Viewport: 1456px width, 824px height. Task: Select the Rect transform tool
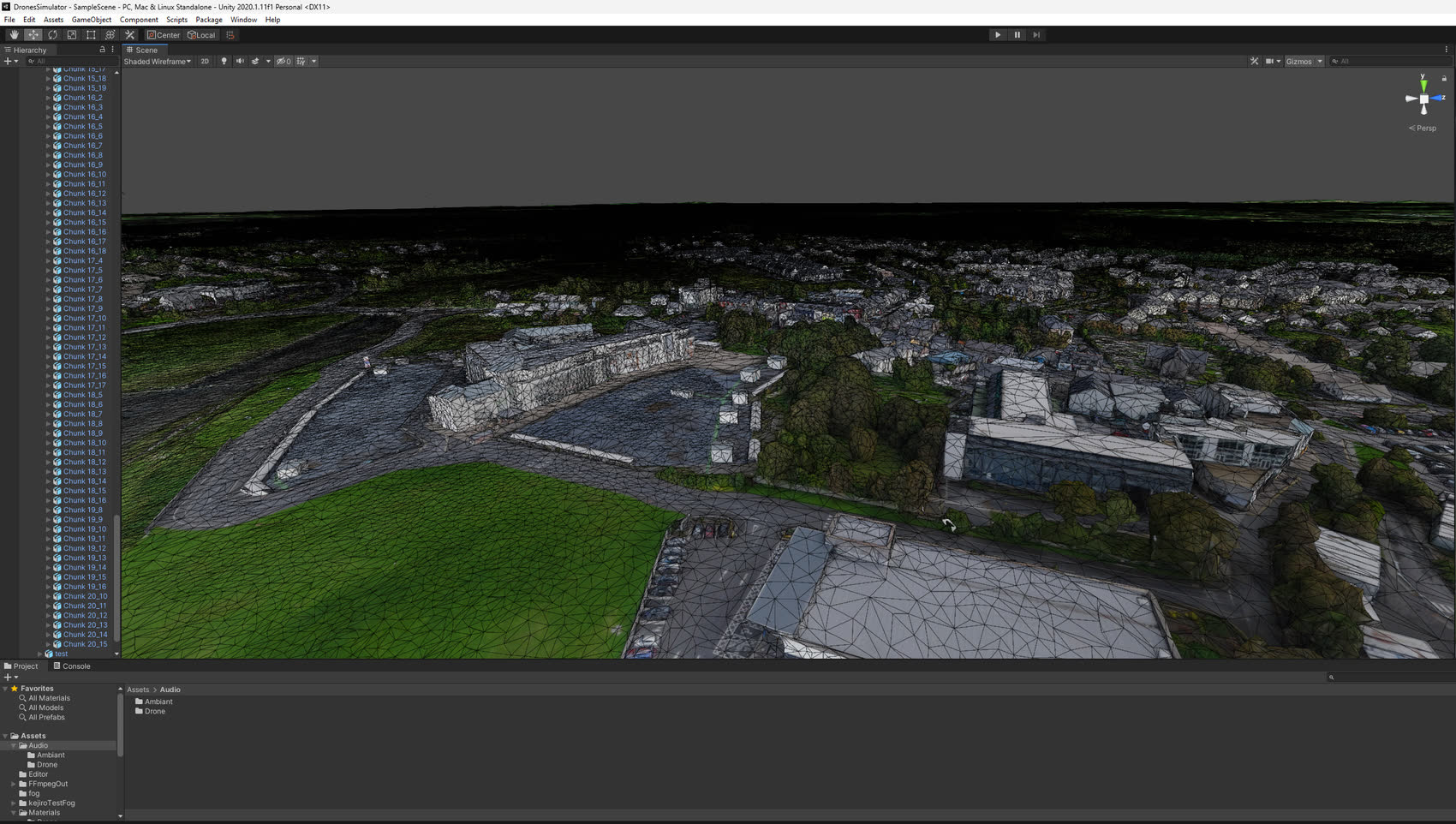click(x=91, y=35)
